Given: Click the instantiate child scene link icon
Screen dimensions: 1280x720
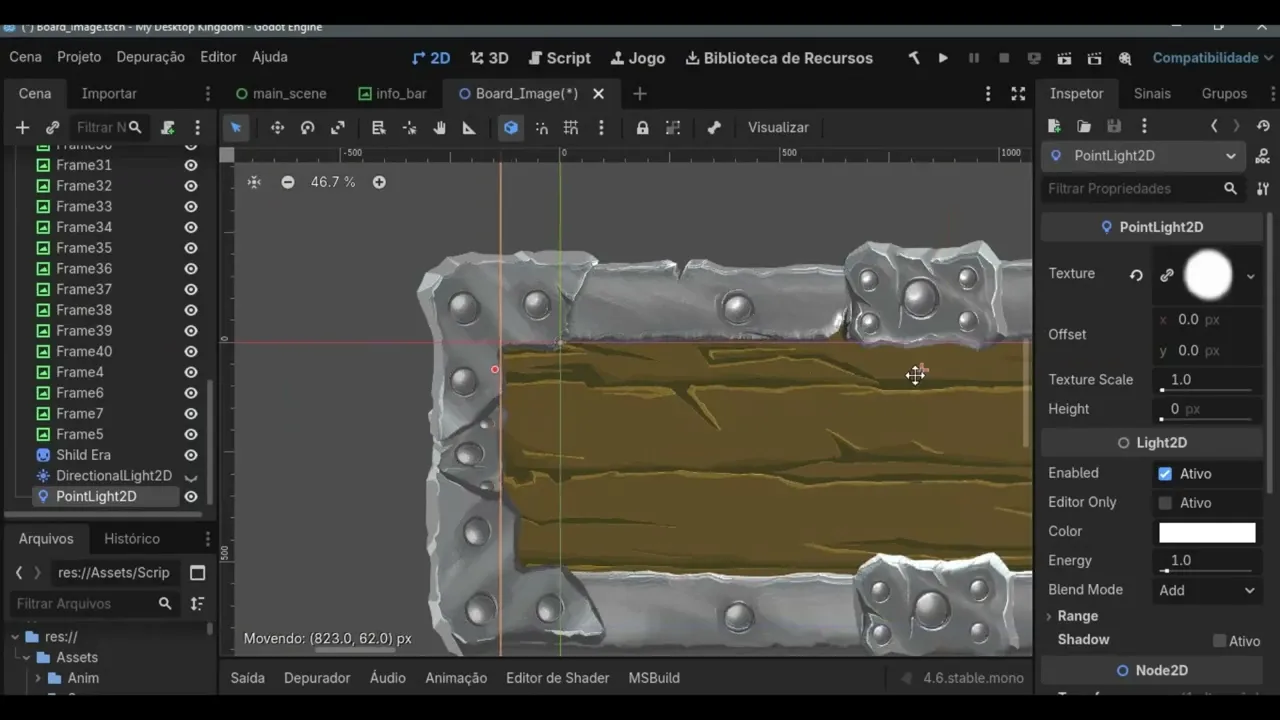Looking at the screenshot, I should click(52, 128).
